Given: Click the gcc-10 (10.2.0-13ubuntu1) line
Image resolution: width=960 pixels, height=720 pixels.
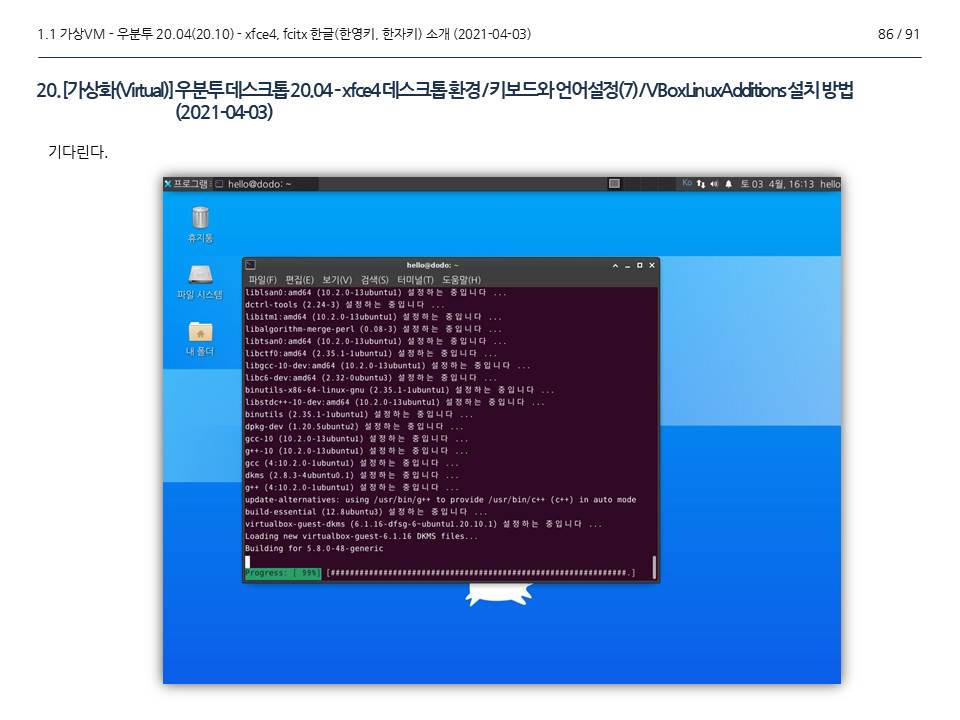Looking at the screenshot, I should coord(356,438).
